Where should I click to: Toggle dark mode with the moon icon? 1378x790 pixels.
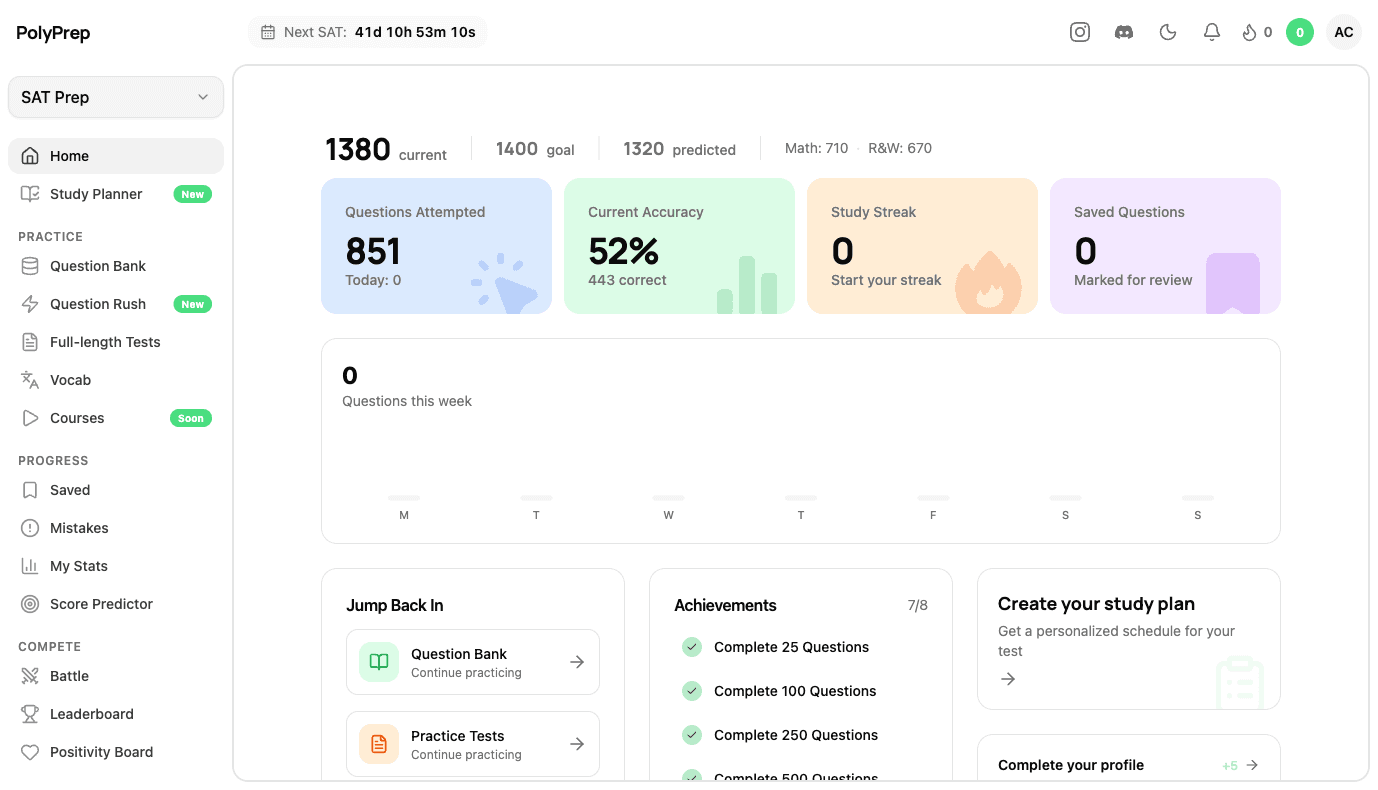click(1167, 31)
